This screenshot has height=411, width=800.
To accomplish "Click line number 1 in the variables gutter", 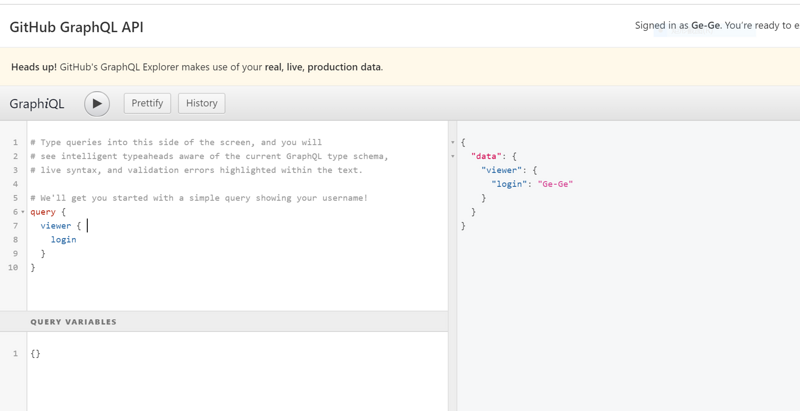I will coord(15,353).
